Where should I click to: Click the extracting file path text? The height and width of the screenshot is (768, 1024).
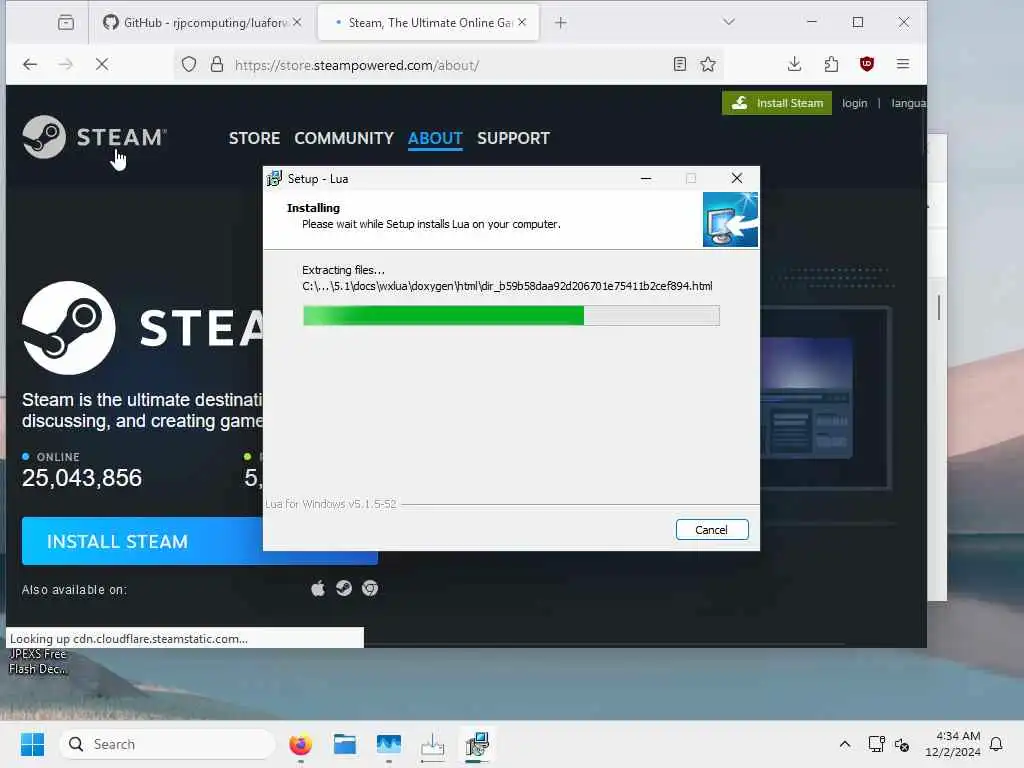(507, 286)
